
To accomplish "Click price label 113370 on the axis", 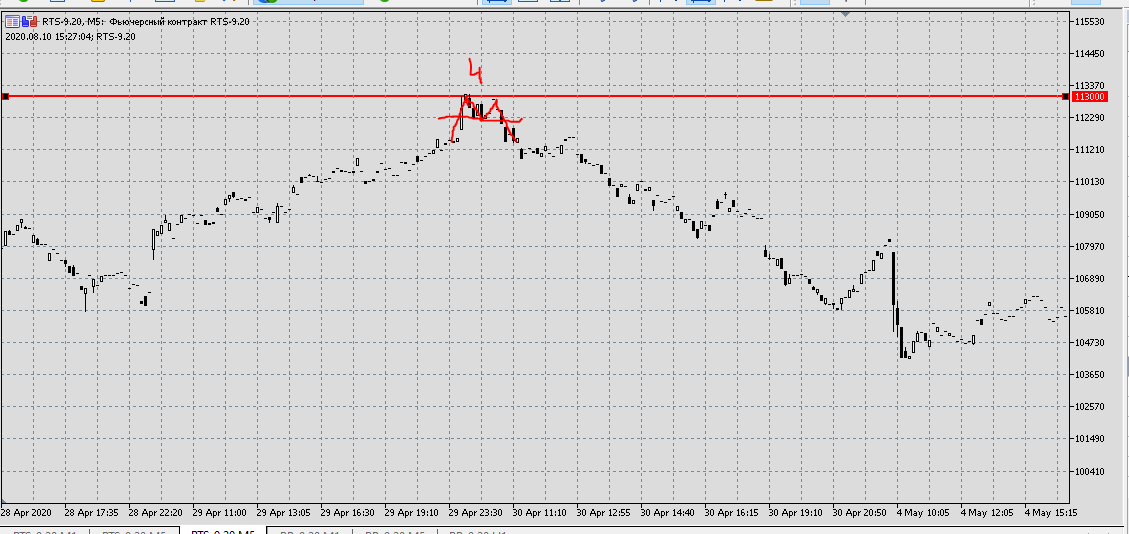I will click(1089, 86).
